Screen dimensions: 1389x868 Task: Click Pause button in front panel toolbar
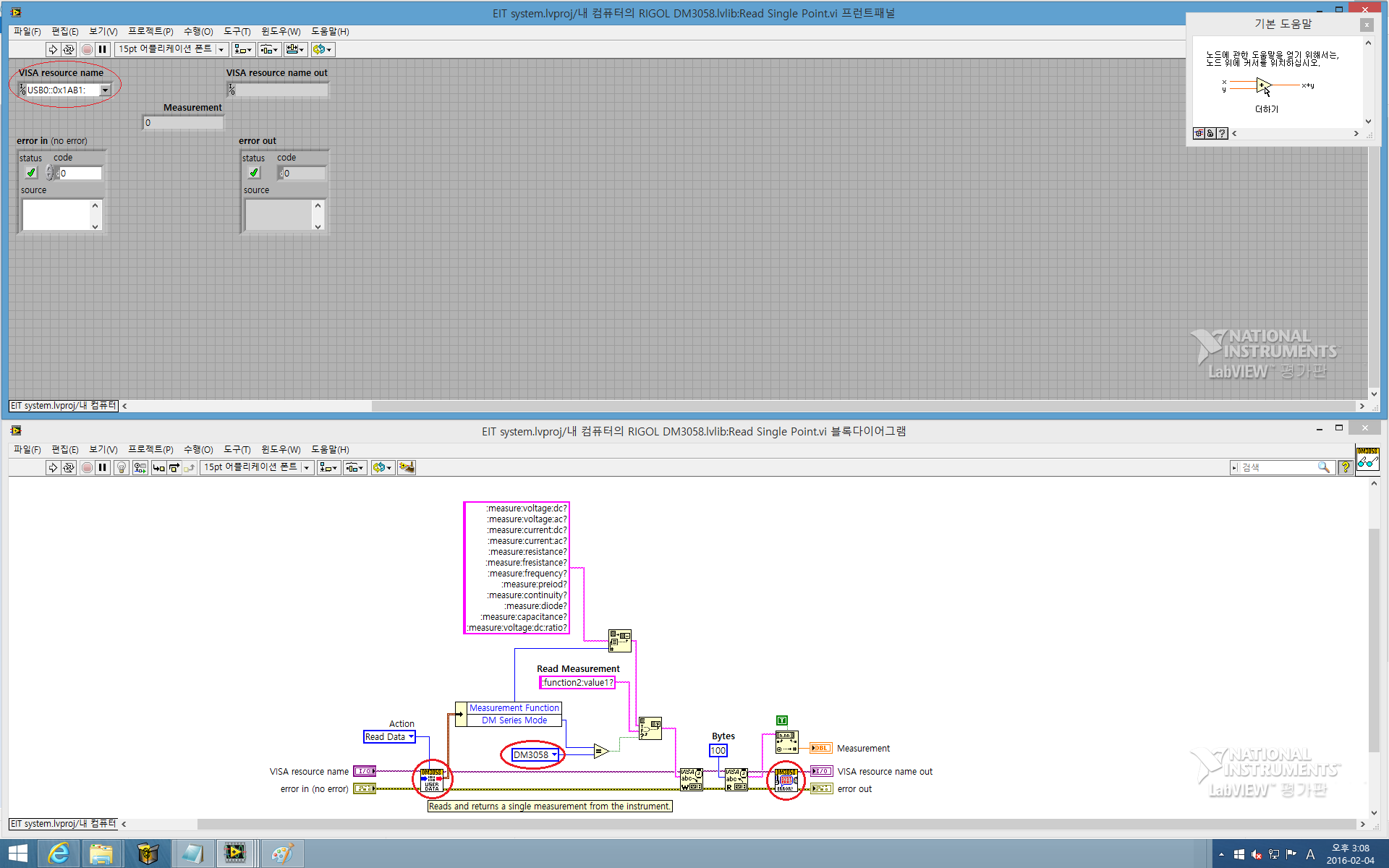coord(103,49)
